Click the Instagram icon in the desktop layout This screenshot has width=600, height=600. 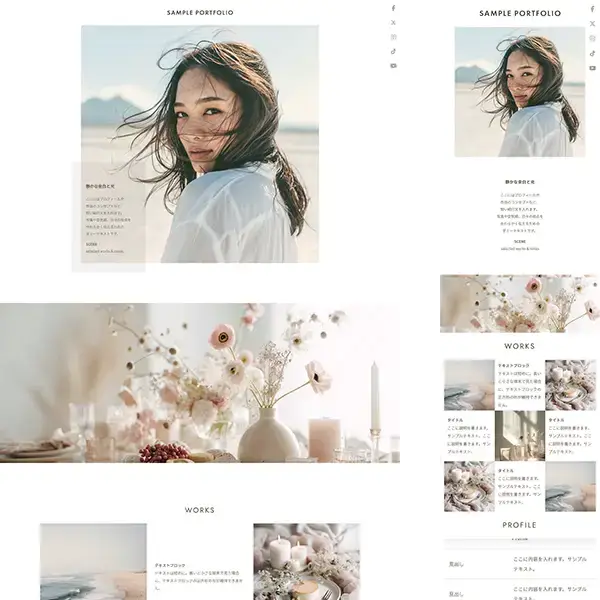pyautogui.click(x=394, y=37)
